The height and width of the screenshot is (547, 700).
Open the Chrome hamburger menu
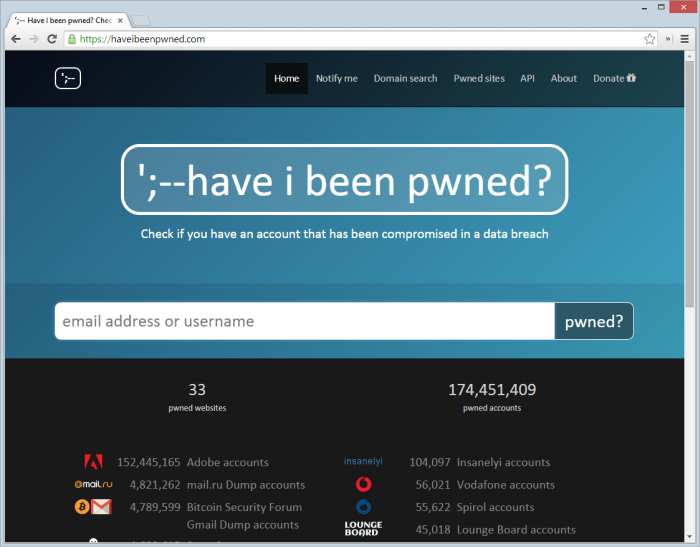684,39
